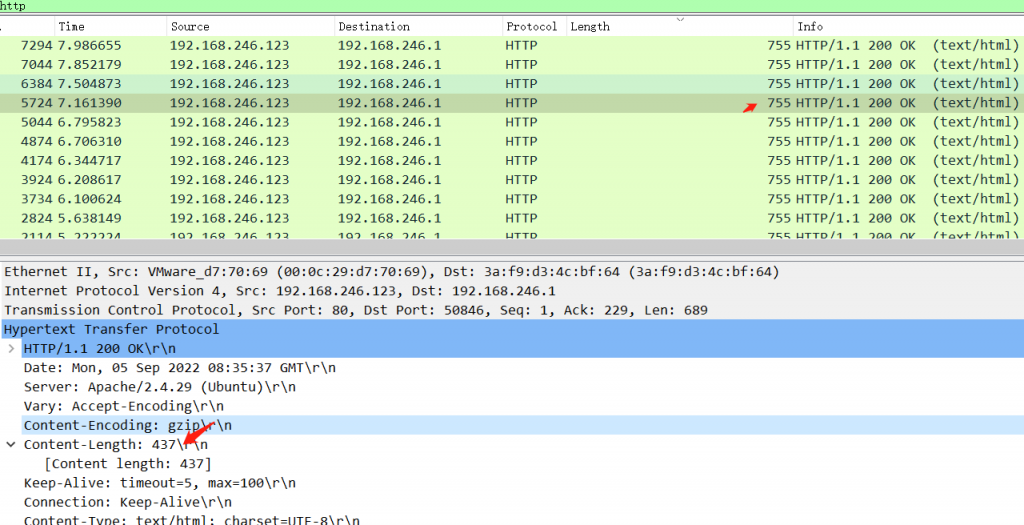The image size is (1024, 525).
Task: Select Internet Protocol Version 4 line
Action: click(512, 291)
